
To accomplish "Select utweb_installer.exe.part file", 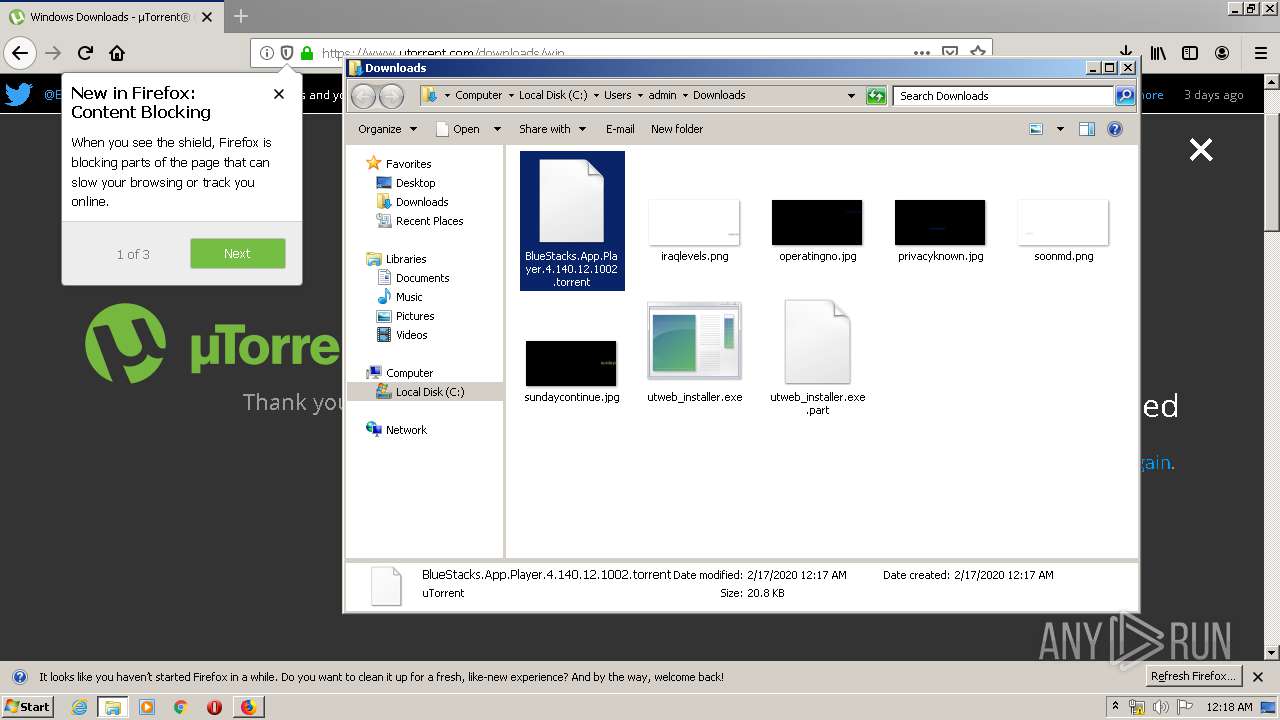I will [x=817, y=358].
